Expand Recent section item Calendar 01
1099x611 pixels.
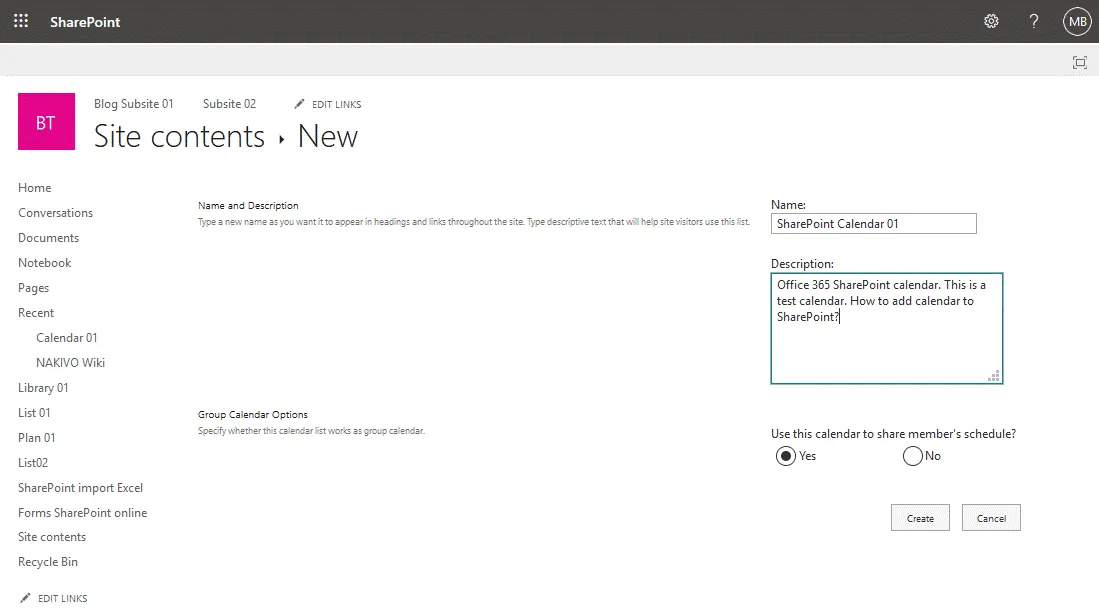point(67,337)
